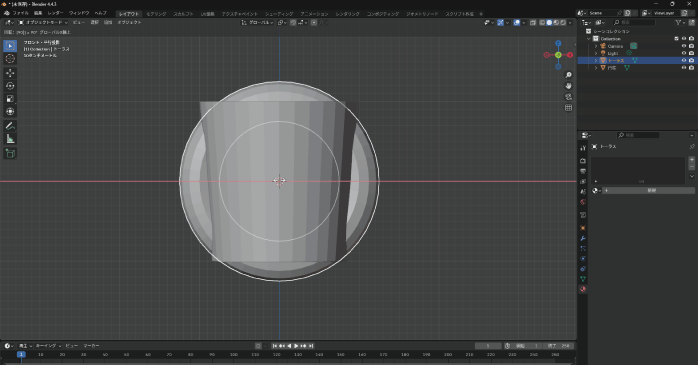Open the レンダー menu
Viewport: 698px width, 365px height.
[56, 13]
